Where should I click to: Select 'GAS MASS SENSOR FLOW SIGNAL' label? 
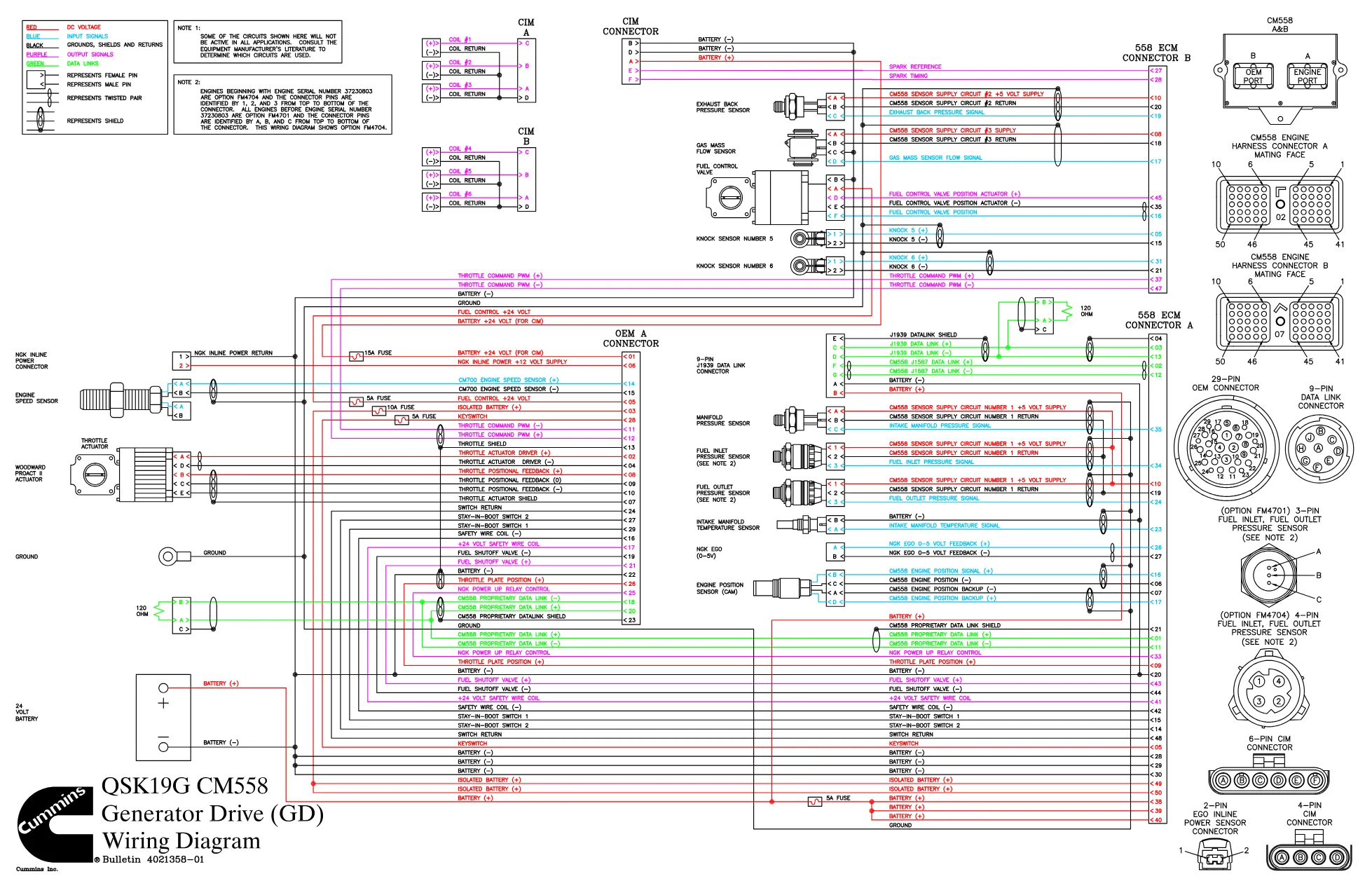935,158
